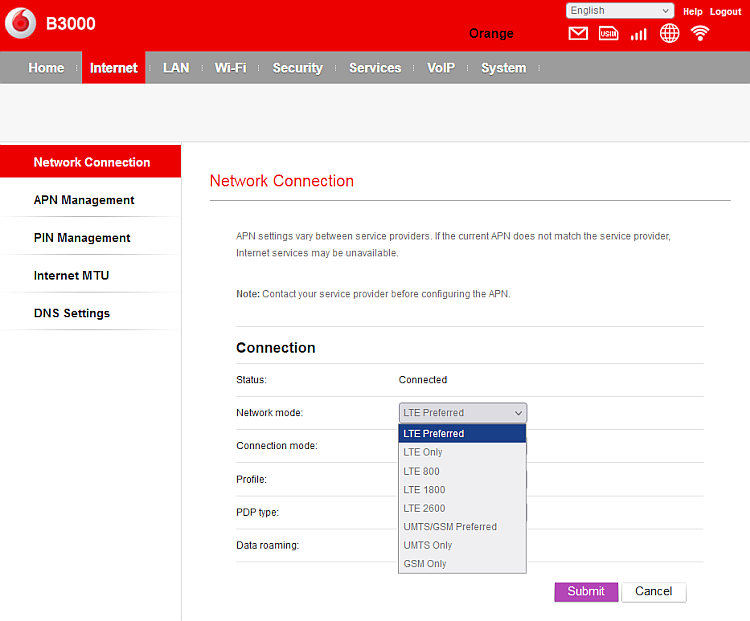Switch to the Wi-Fi tab
The height and width of the screenshot is (621, 750).
tap(230, 68)
